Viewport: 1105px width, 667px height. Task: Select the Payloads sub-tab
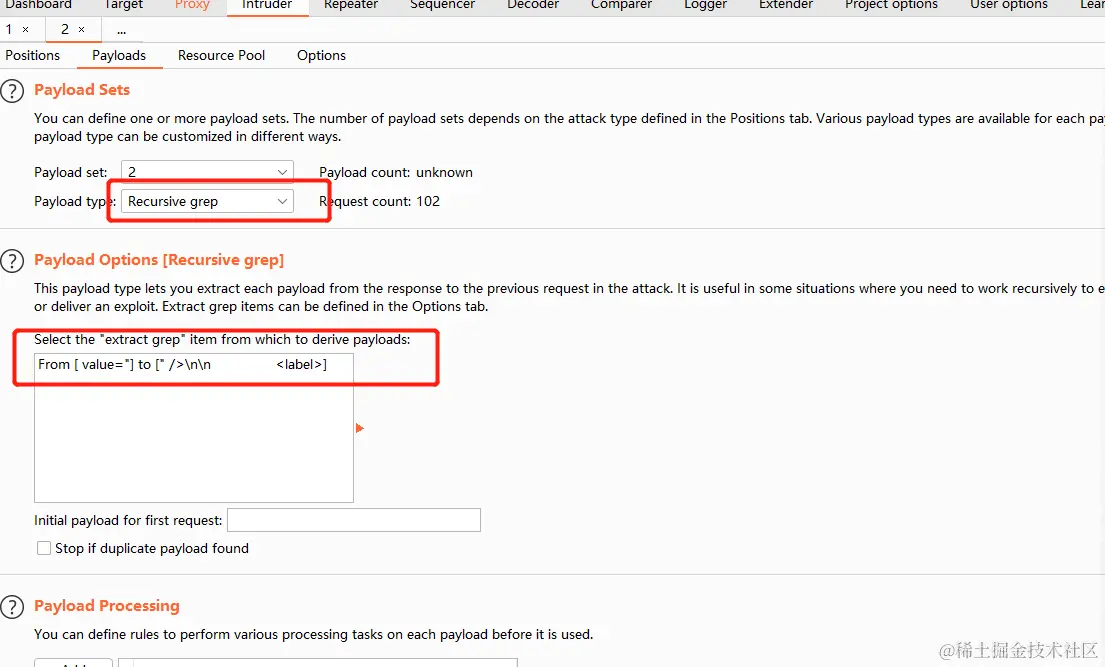click(x=119, y=55)
